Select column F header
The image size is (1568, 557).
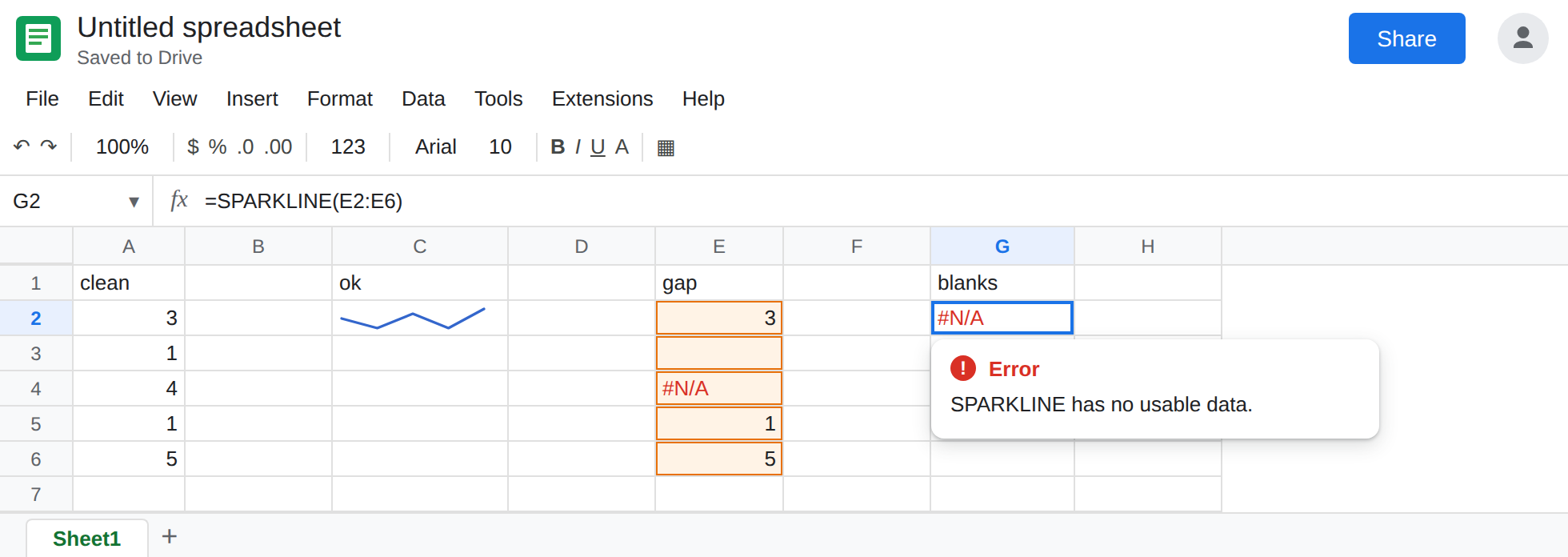(x=857, y=246)
